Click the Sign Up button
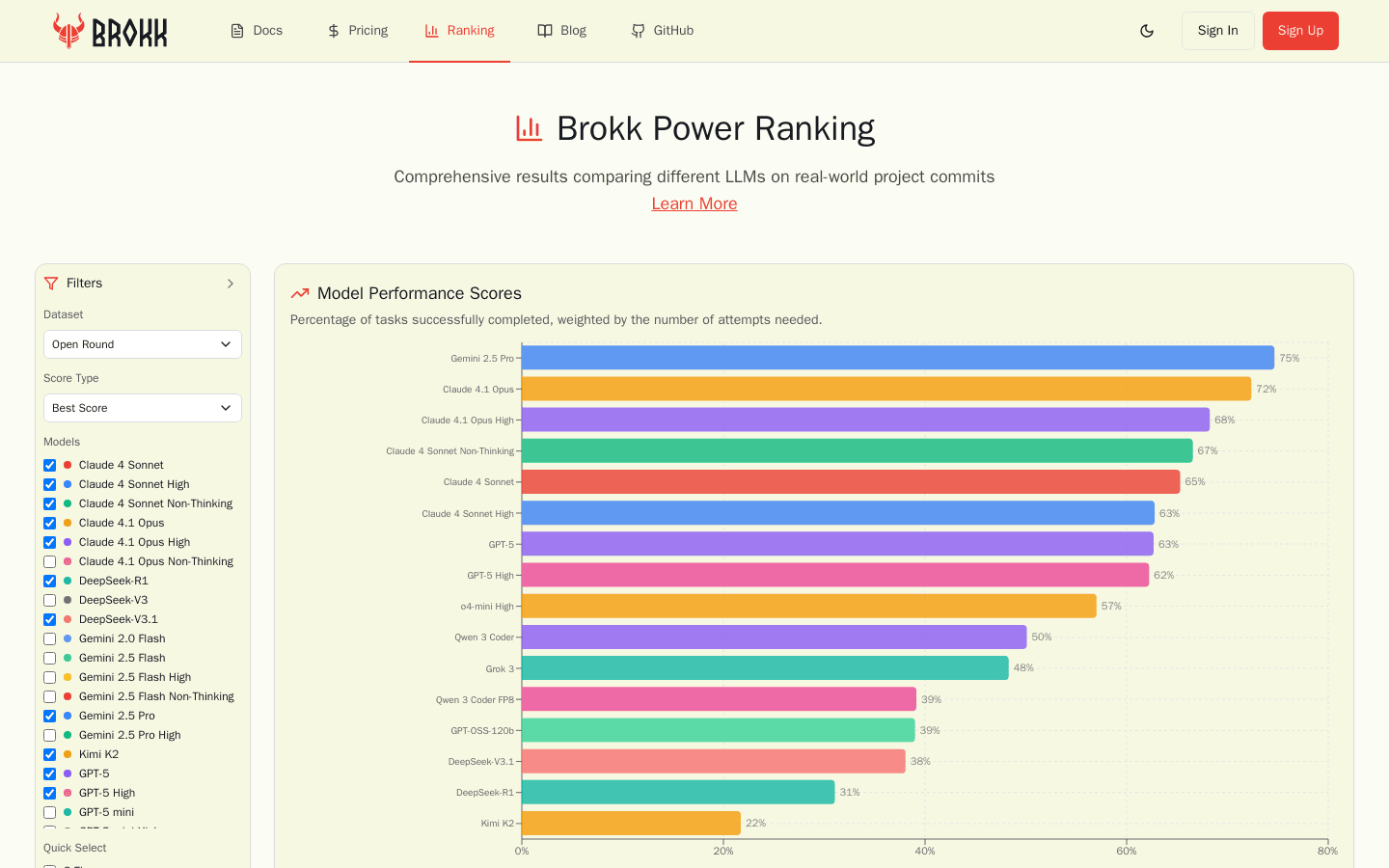 (x=1300, y=31)
